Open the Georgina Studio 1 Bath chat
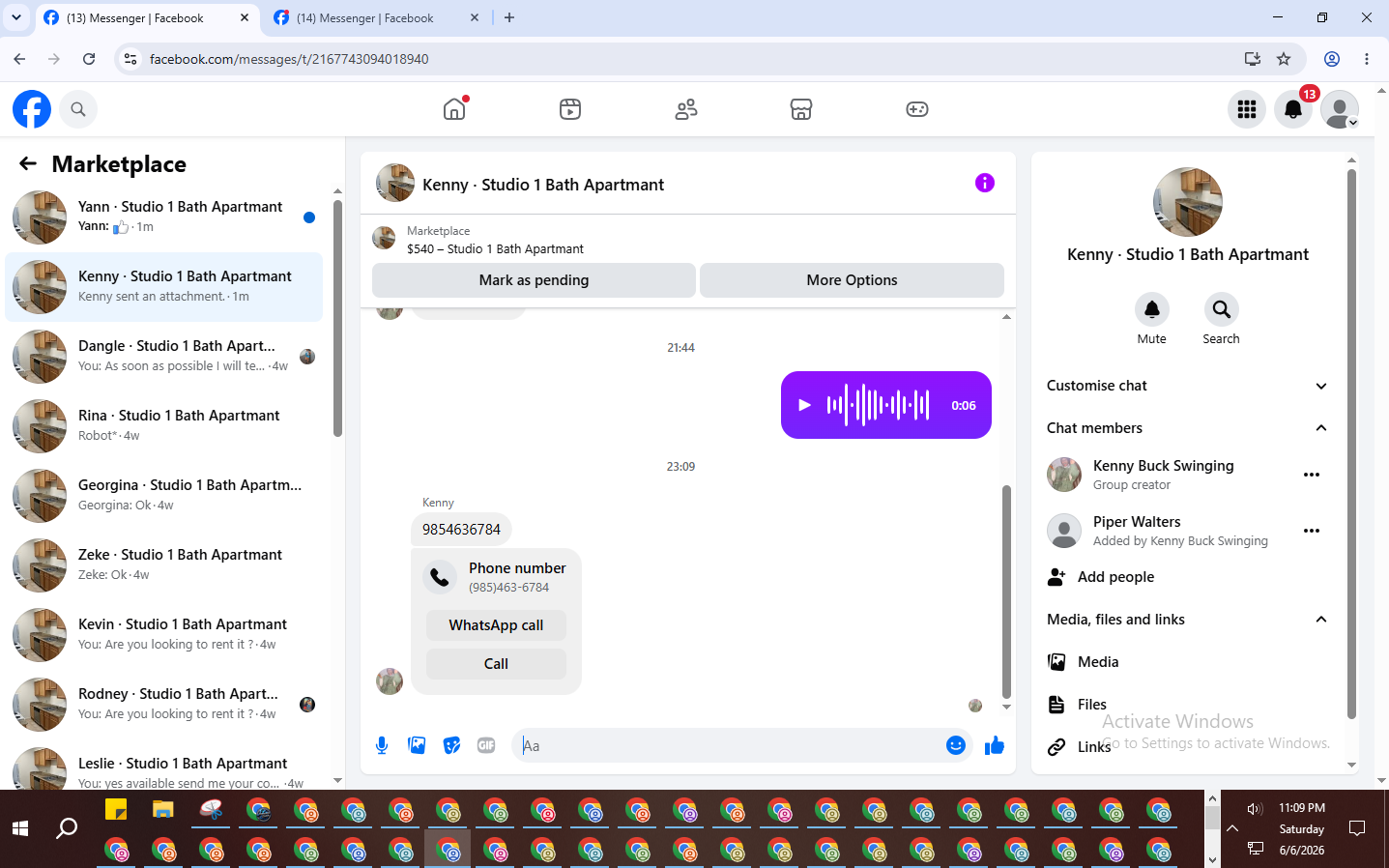The height and width of the screenshot is (868, 1389). 164,496
